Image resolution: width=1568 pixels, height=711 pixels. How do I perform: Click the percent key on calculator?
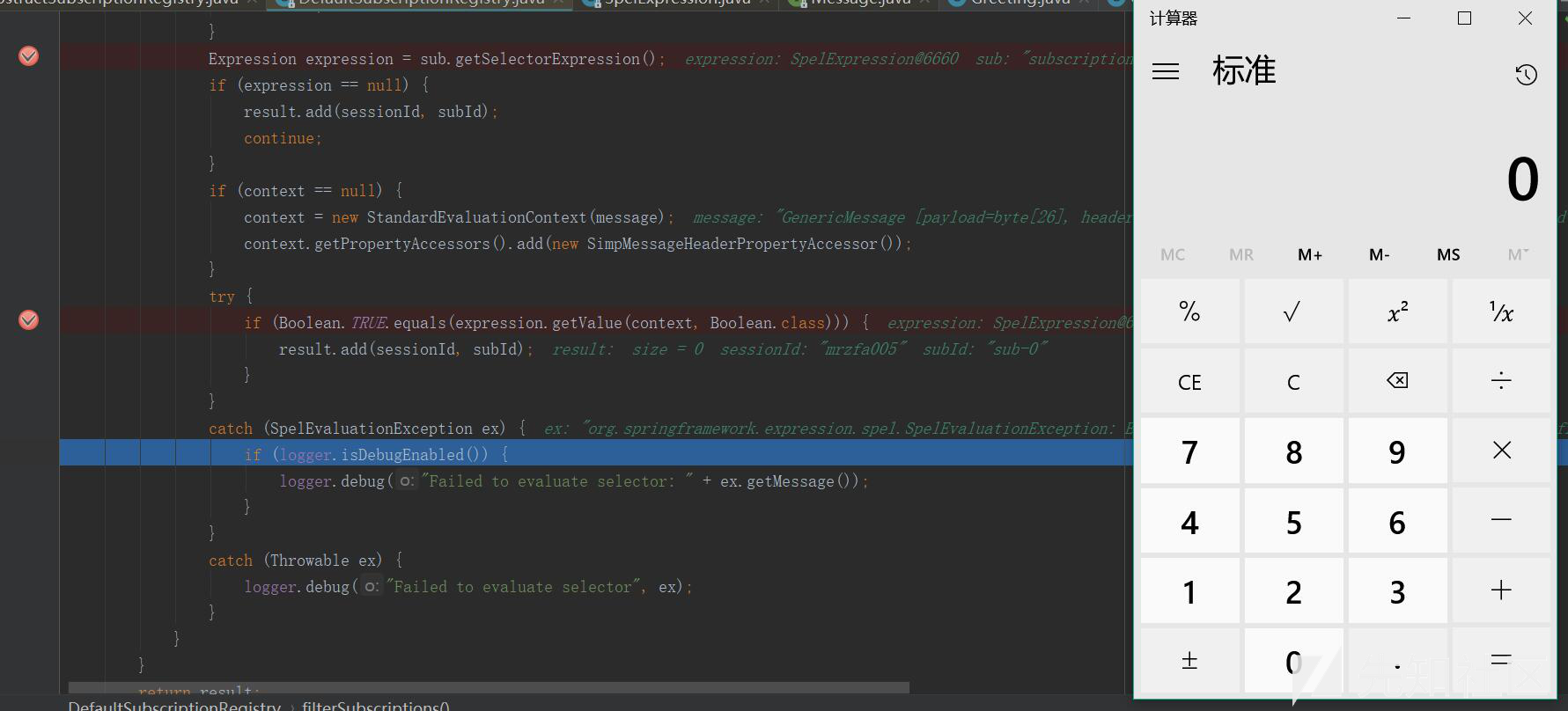[1189, 312]
